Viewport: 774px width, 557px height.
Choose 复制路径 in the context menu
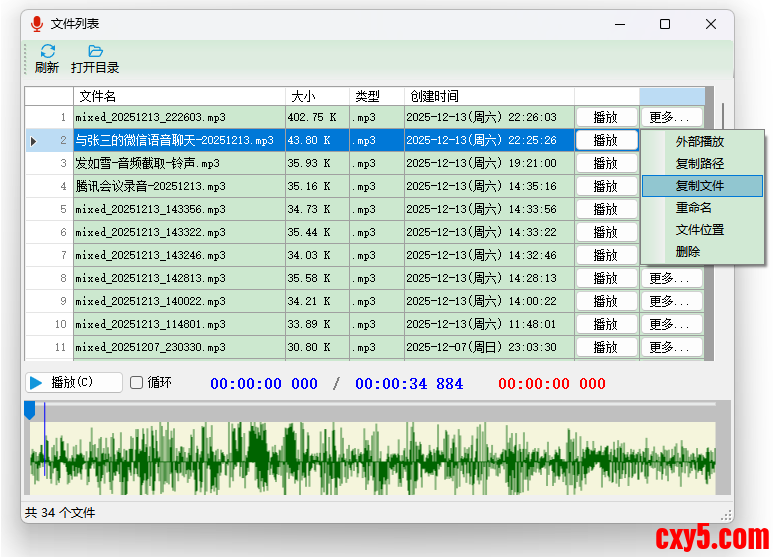click(699, 164)
